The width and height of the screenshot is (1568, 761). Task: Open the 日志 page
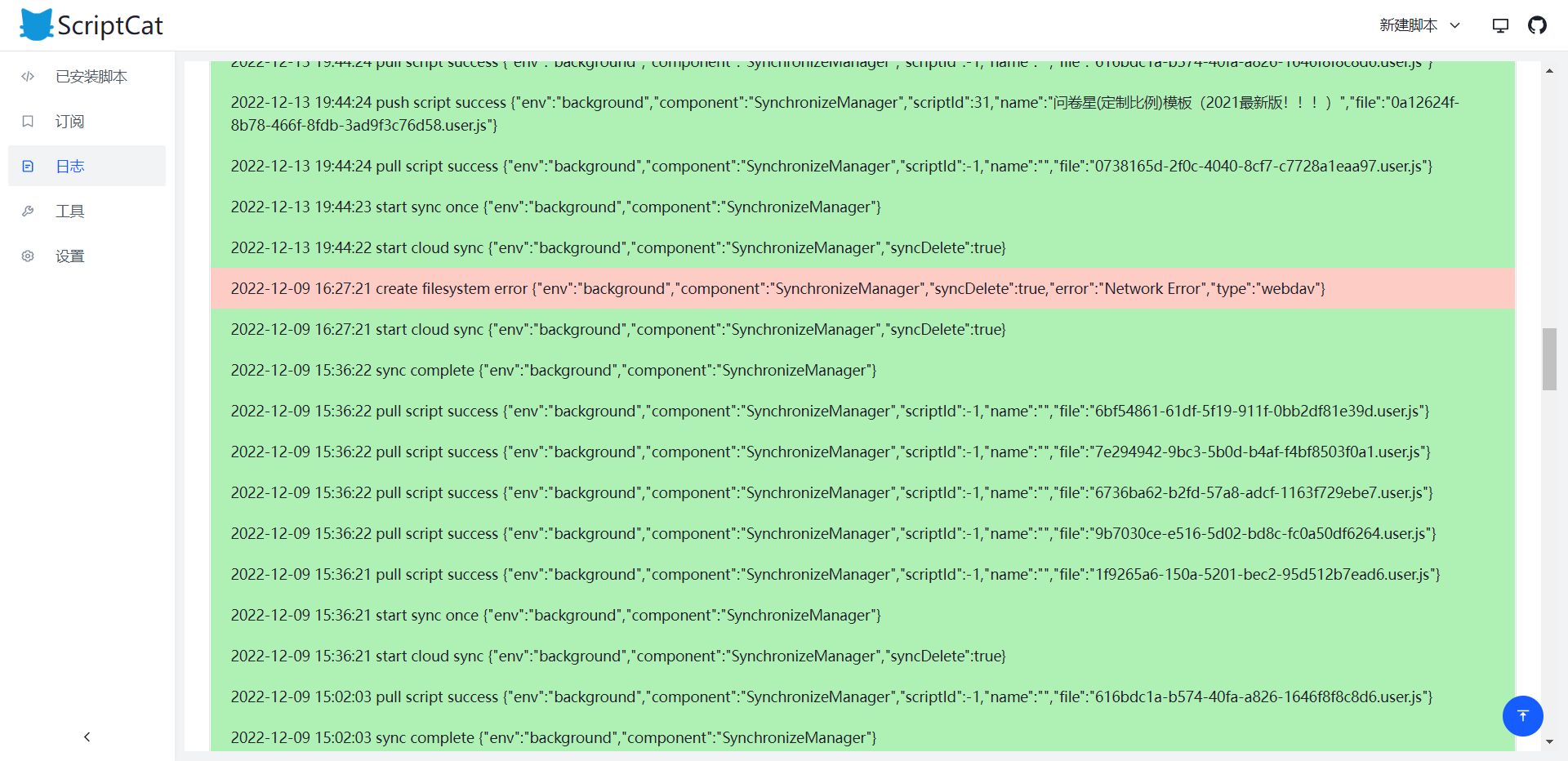tap(70, 166)
